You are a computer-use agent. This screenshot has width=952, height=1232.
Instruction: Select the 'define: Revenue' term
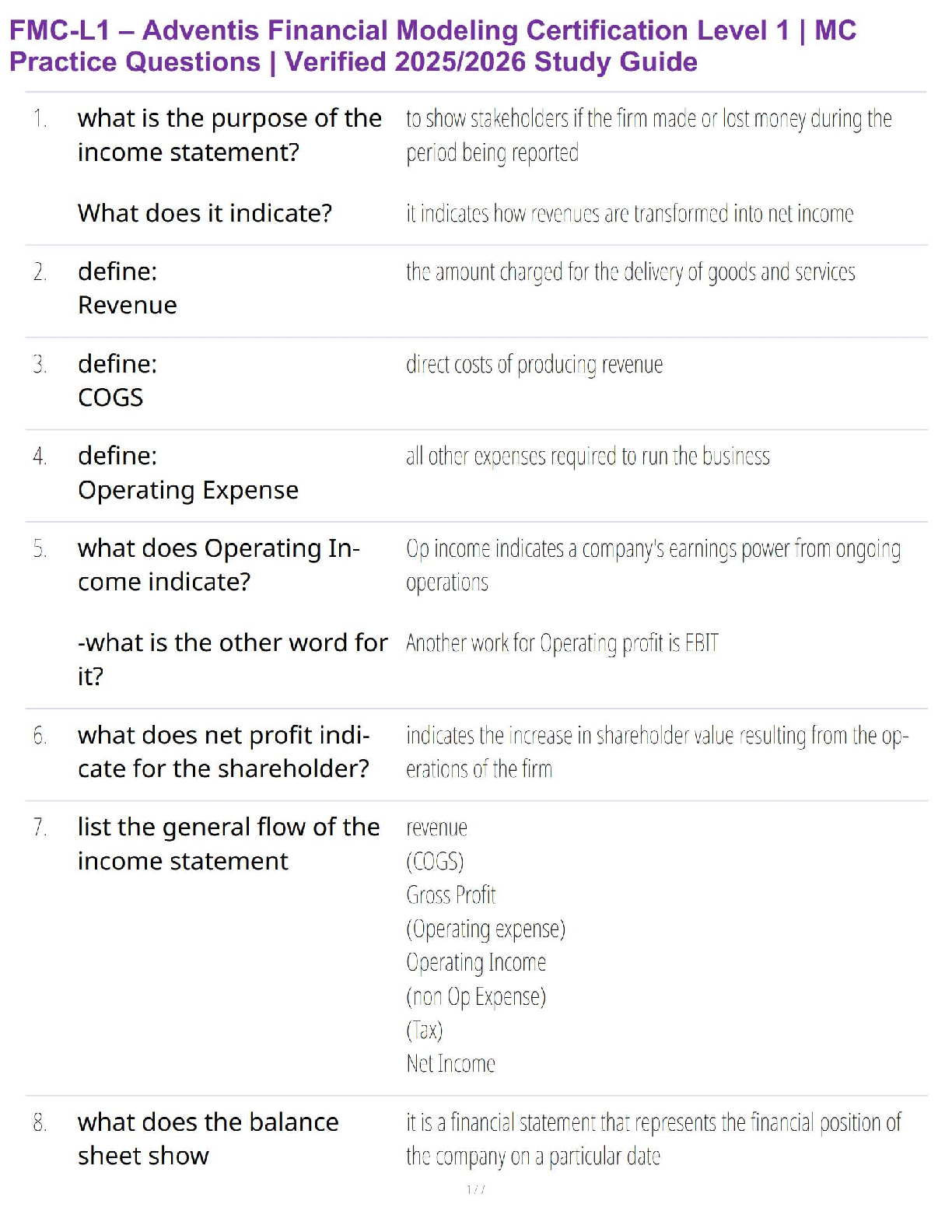(128, 289)
